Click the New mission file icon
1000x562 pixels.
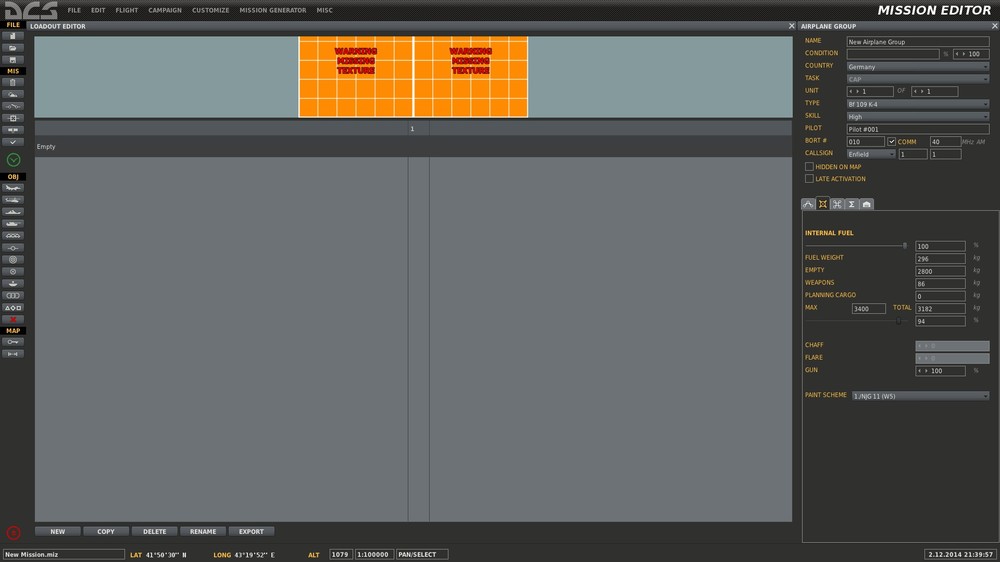(13, 36)
